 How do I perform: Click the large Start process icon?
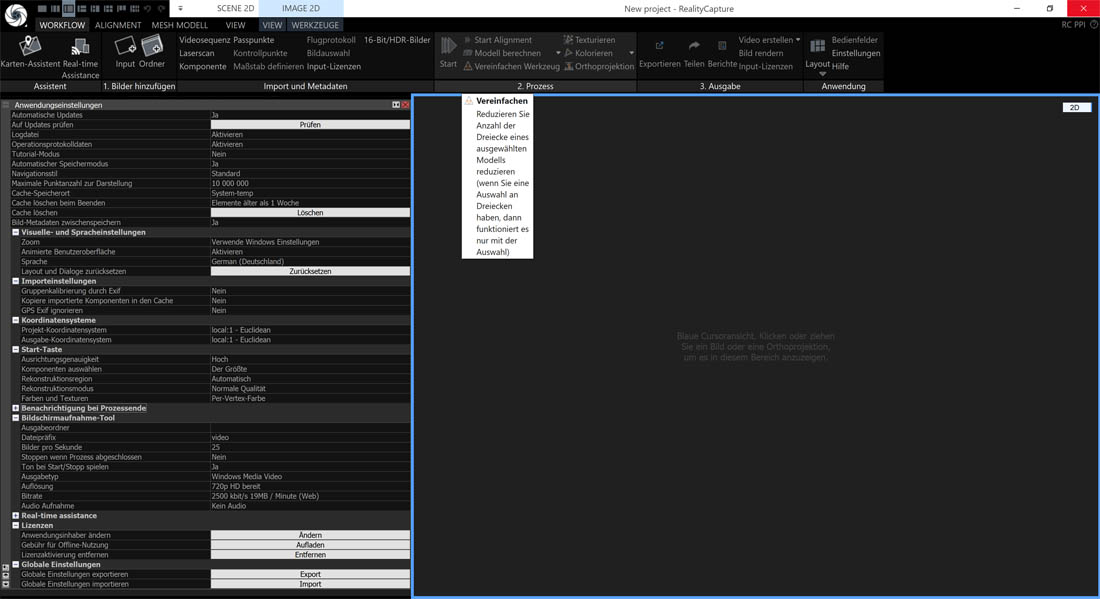click(448, 47)
